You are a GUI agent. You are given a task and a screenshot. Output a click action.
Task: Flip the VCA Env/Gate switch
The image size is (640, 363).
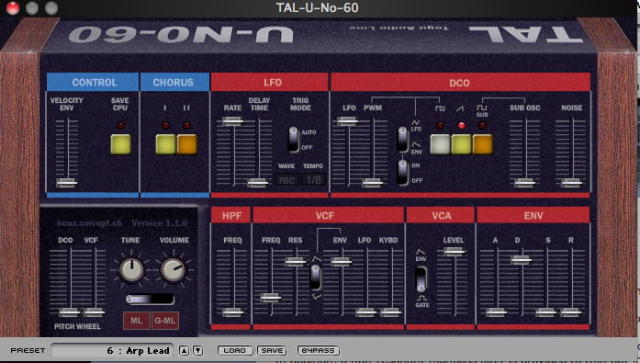[421, 280]
